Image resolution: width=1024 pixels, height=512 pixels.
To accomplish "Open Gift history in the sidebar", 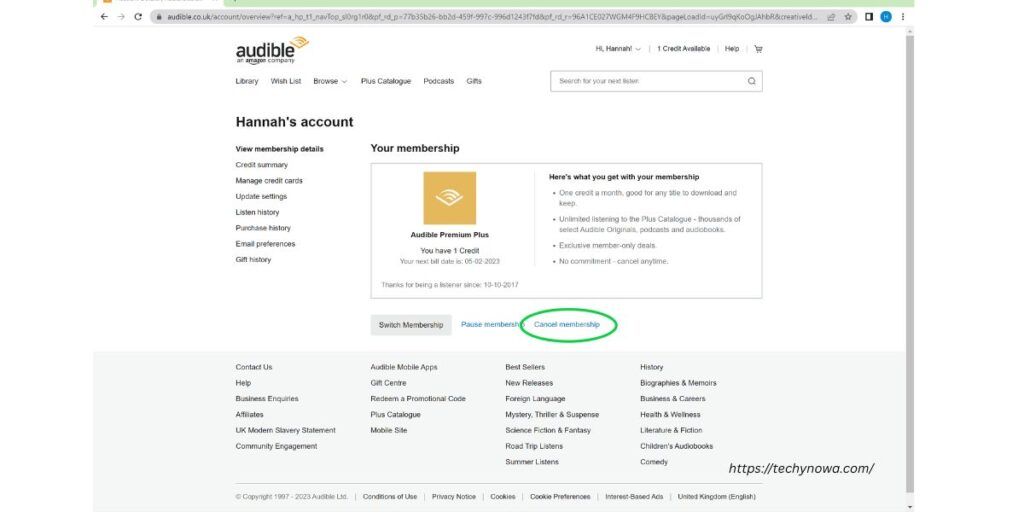I will (253, 260).
